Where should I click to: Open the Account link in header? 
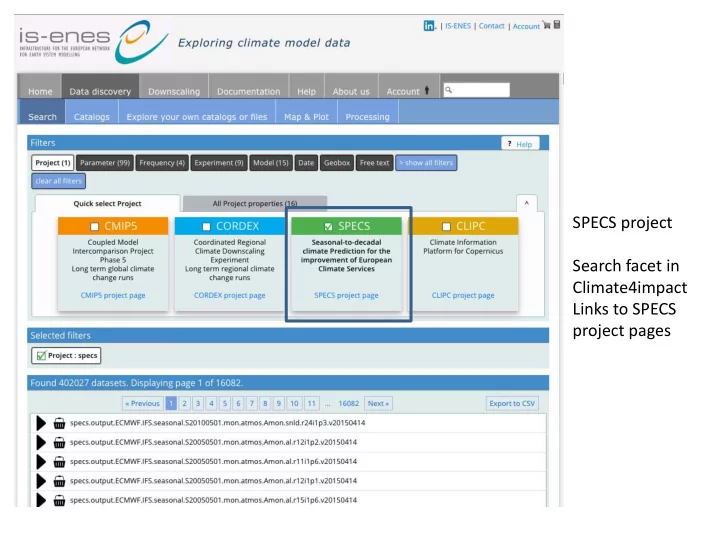click(x=526, y=26)
